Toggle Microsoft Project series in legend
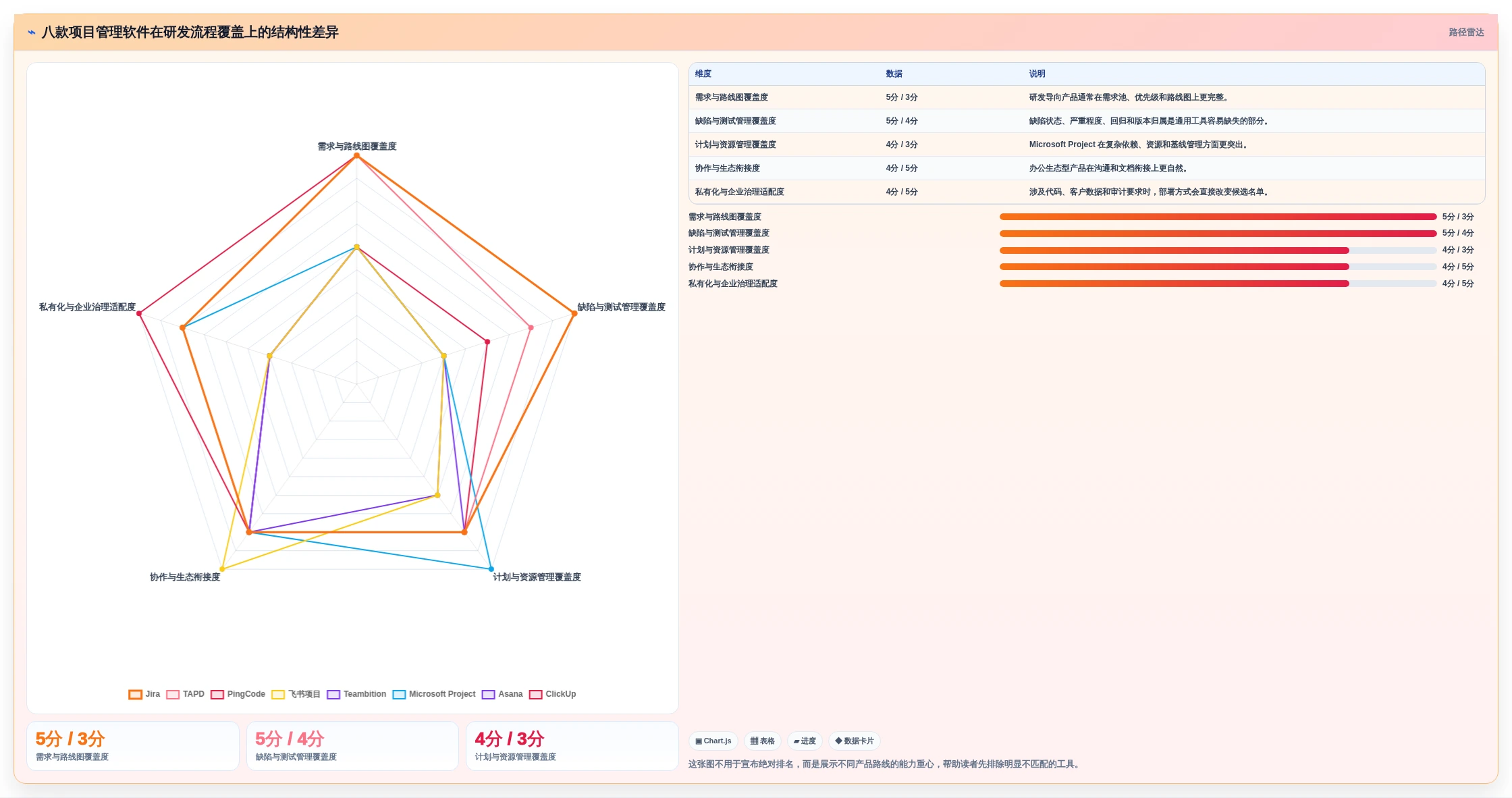Image resolution: width=1512 pixels, height=798 pixels. [434, 694]
